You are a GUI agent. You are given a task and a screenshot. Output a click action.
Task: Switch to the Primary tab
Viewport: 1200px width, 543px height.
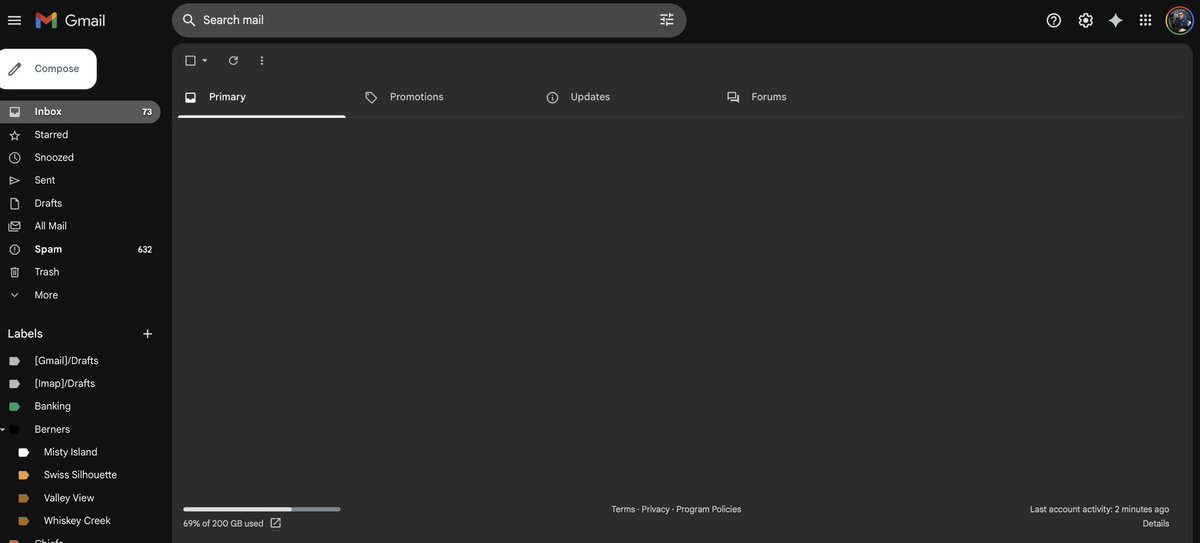coord(262,97)
